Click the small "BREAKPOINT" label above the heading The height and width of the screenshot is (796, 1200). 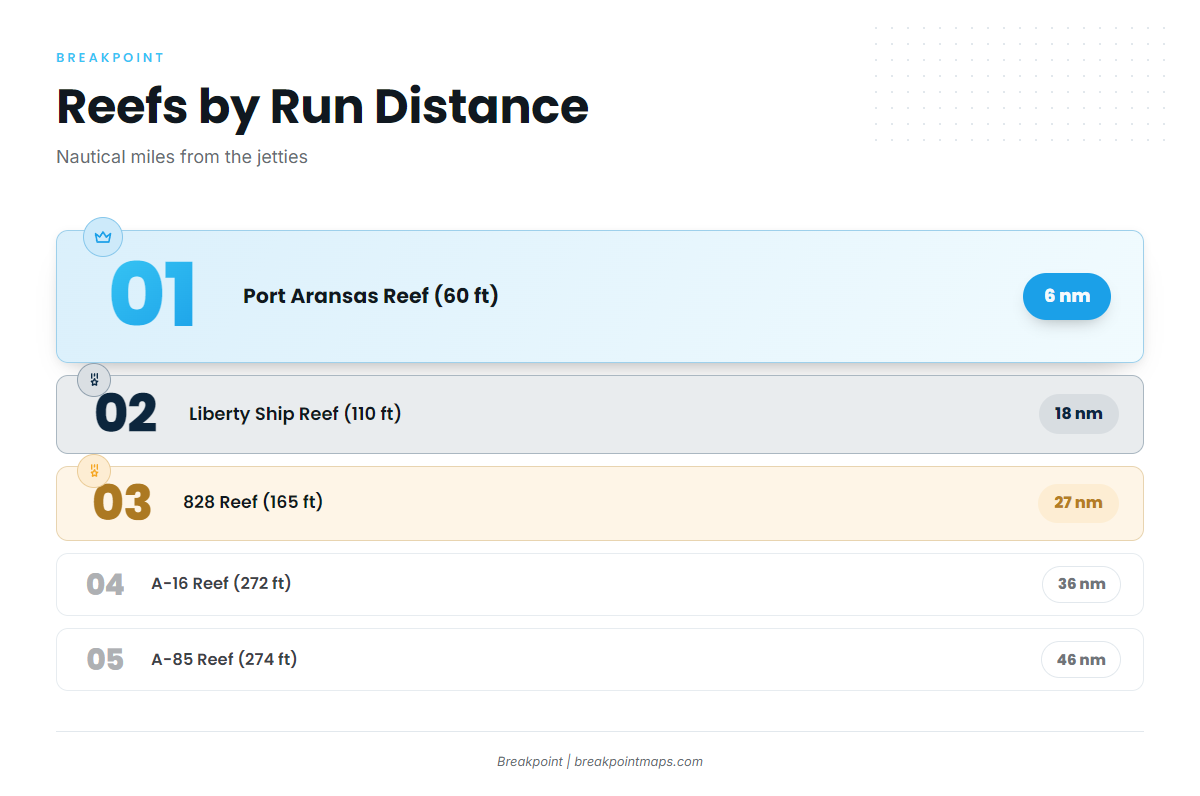[x=110, y=58]
